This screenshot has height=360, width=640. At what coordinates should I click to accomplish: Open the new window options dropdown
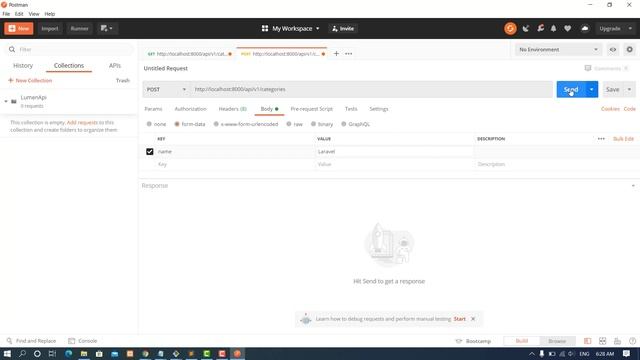(107, 29)
